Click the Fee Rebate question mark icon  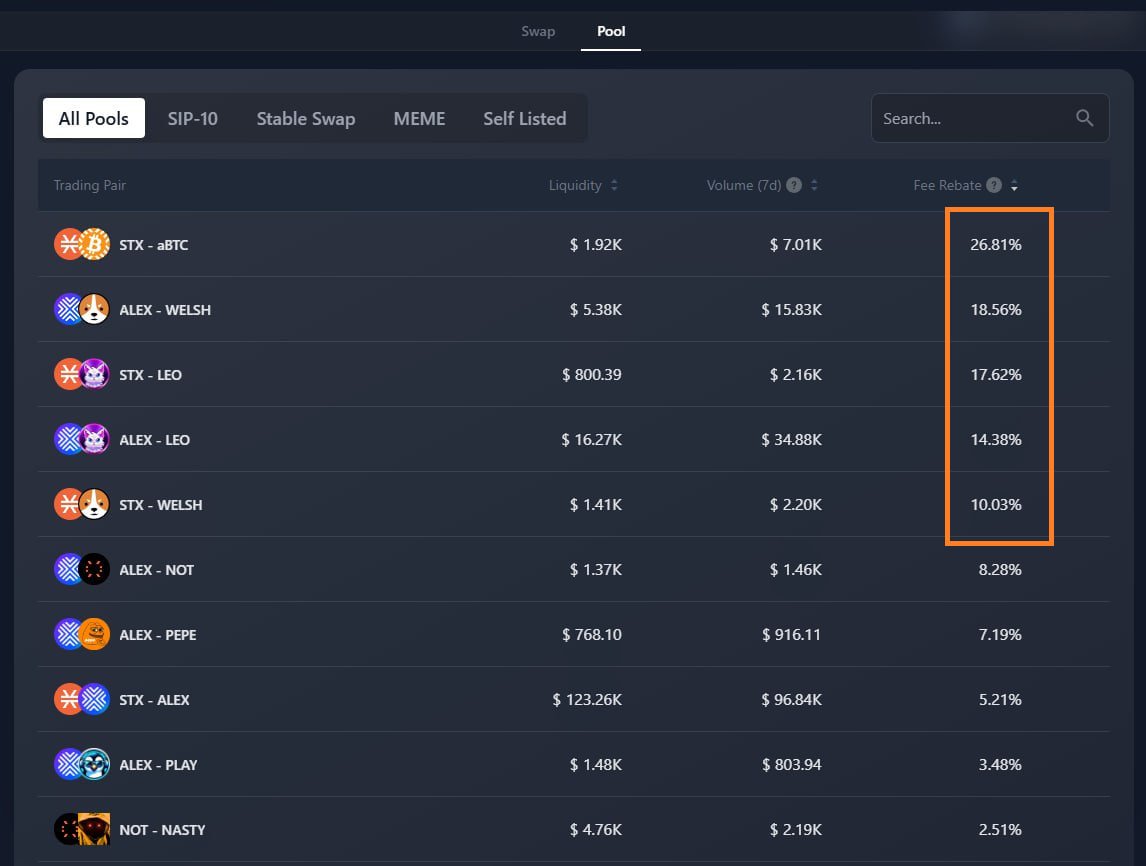[993, 185]
